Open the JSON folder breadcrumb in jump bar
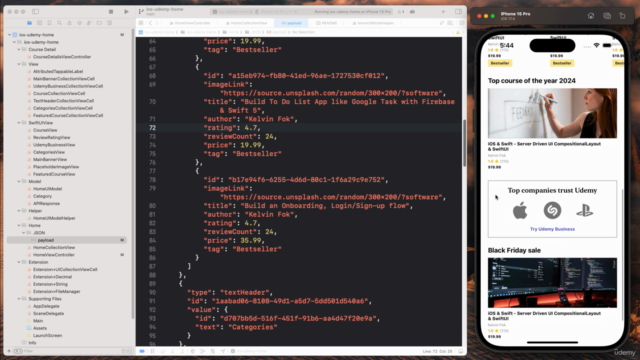The width and height of the screenshot is (640, 360). (x=253, y=32)
